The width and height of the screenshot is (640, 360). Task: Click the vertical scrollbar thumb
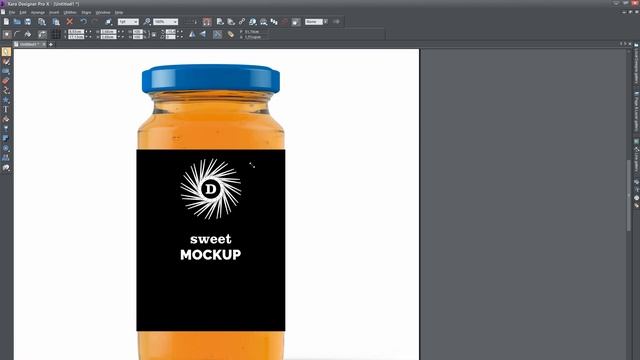coord(629,195)
